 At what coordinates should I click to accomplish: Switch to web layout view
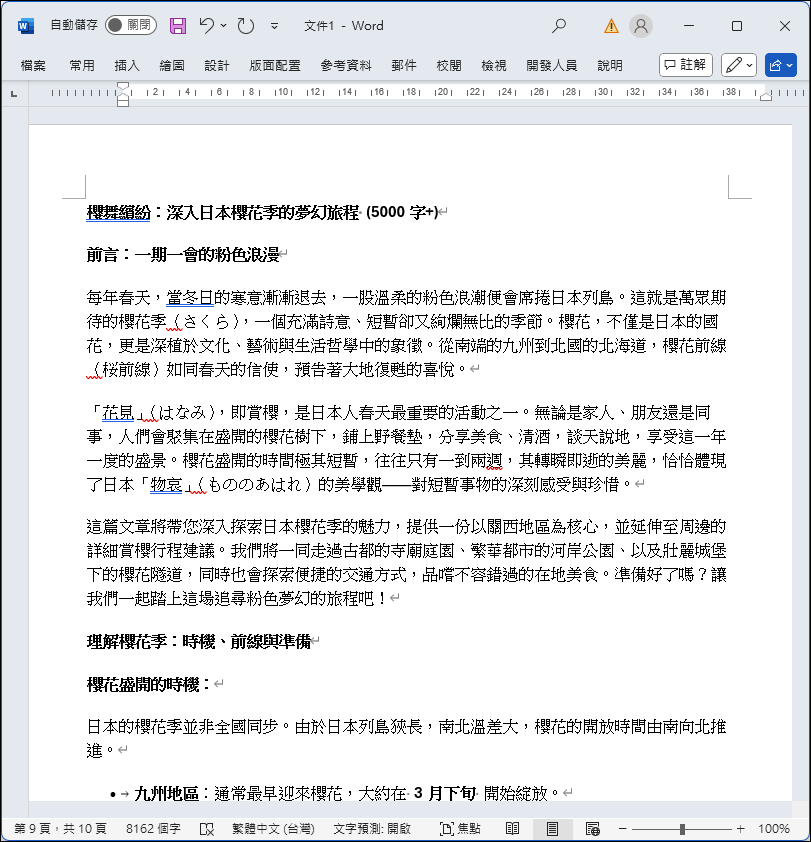coord(592,829)
